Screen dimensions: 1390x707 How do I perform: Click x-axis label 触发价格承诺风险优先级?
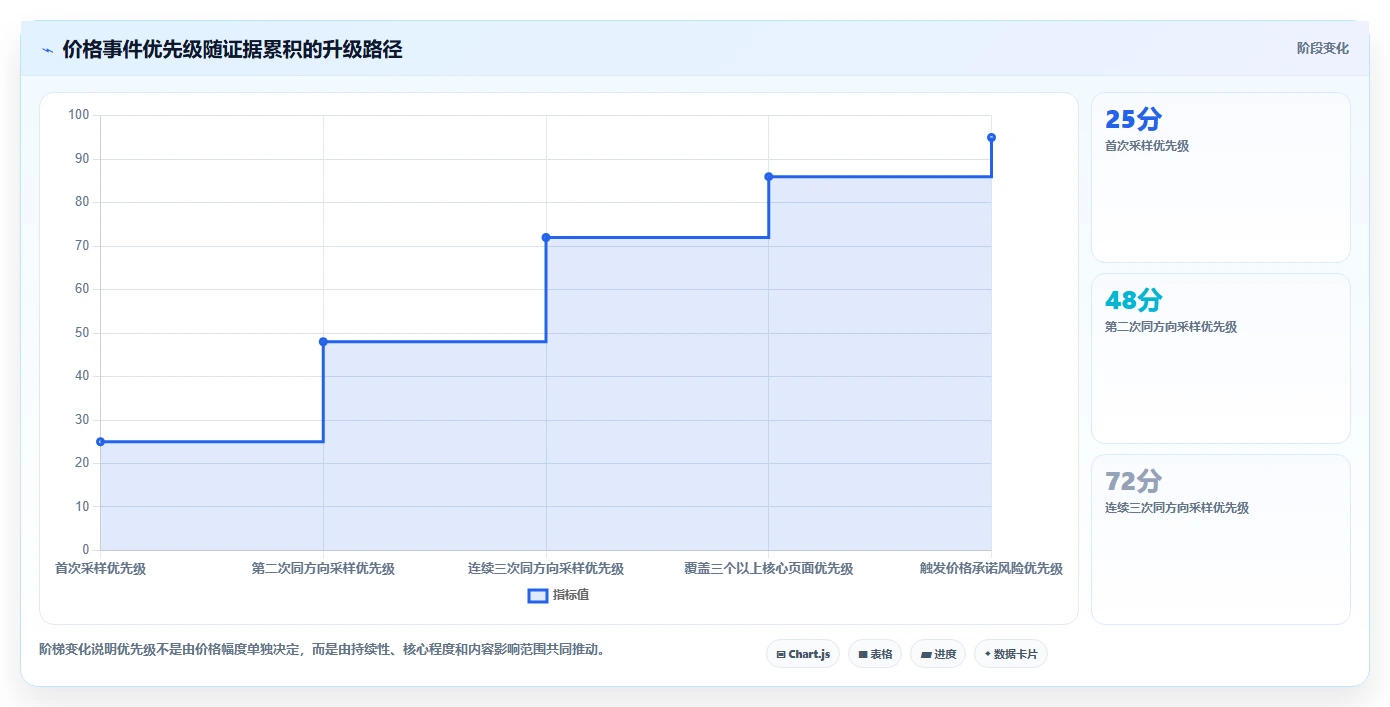[x=991, y=569]
